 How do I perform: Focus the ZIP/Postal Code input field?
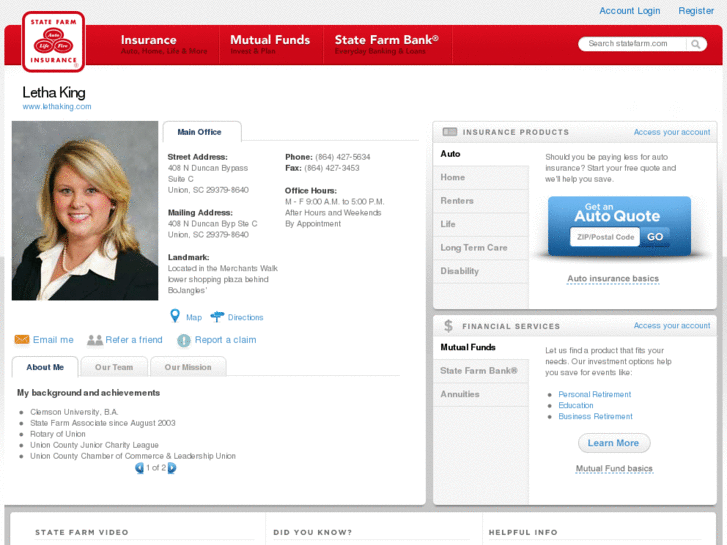pos(605,237)
